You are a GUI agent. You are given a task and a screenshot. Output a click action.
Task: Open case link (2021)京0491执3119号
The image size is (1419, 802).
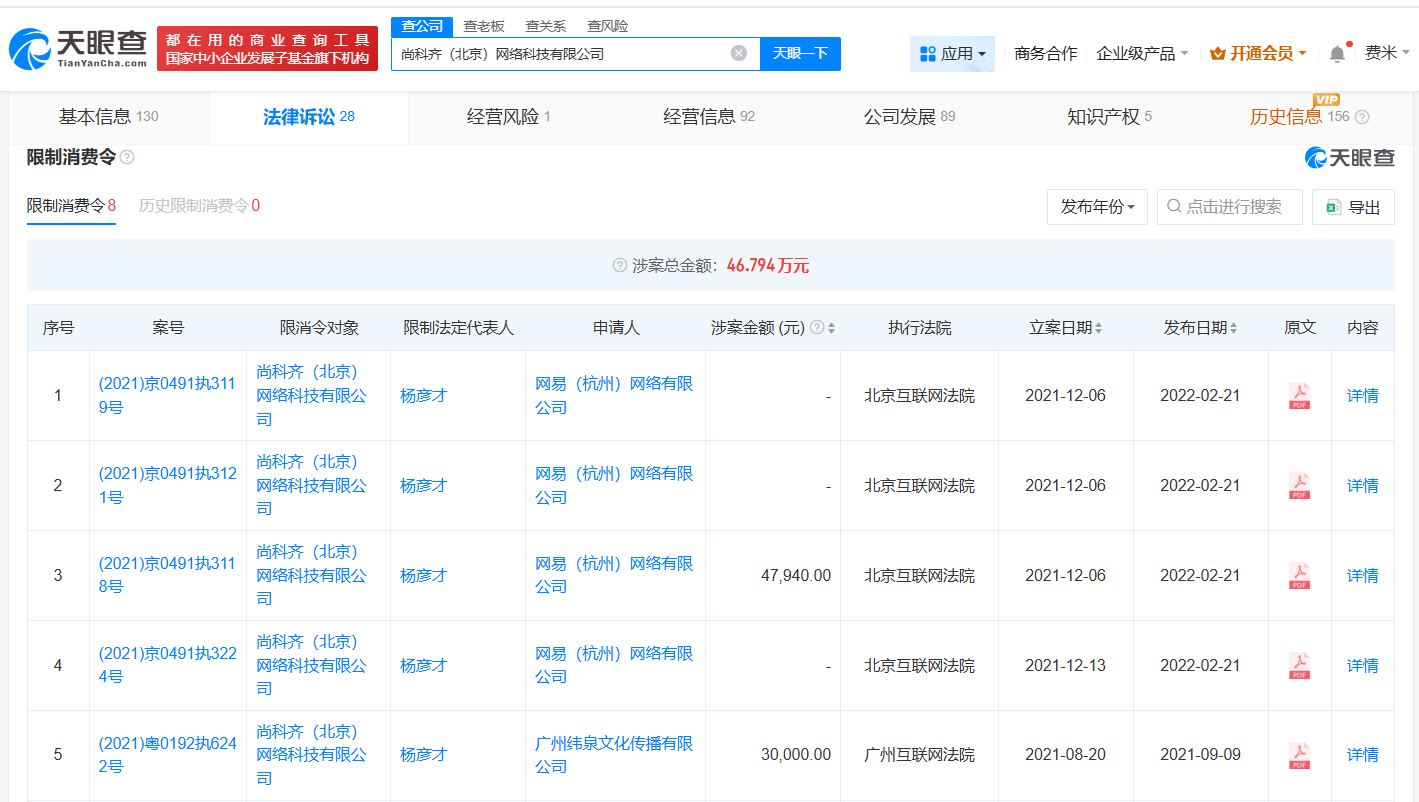tap(166, 383)
